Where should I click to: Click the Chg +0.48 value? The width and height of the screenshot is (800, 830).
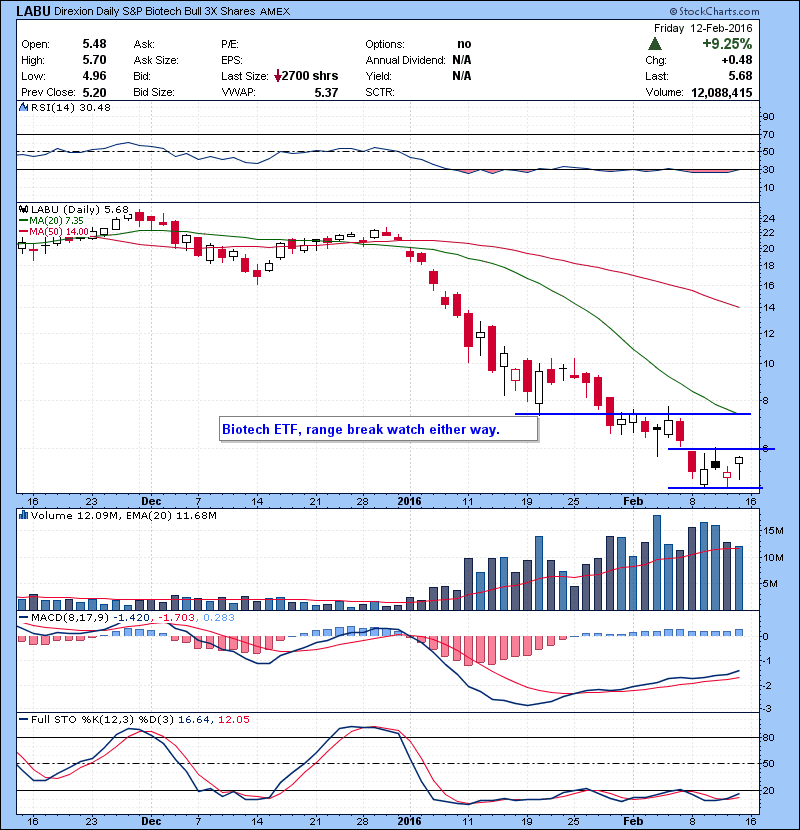coord(736,60)
